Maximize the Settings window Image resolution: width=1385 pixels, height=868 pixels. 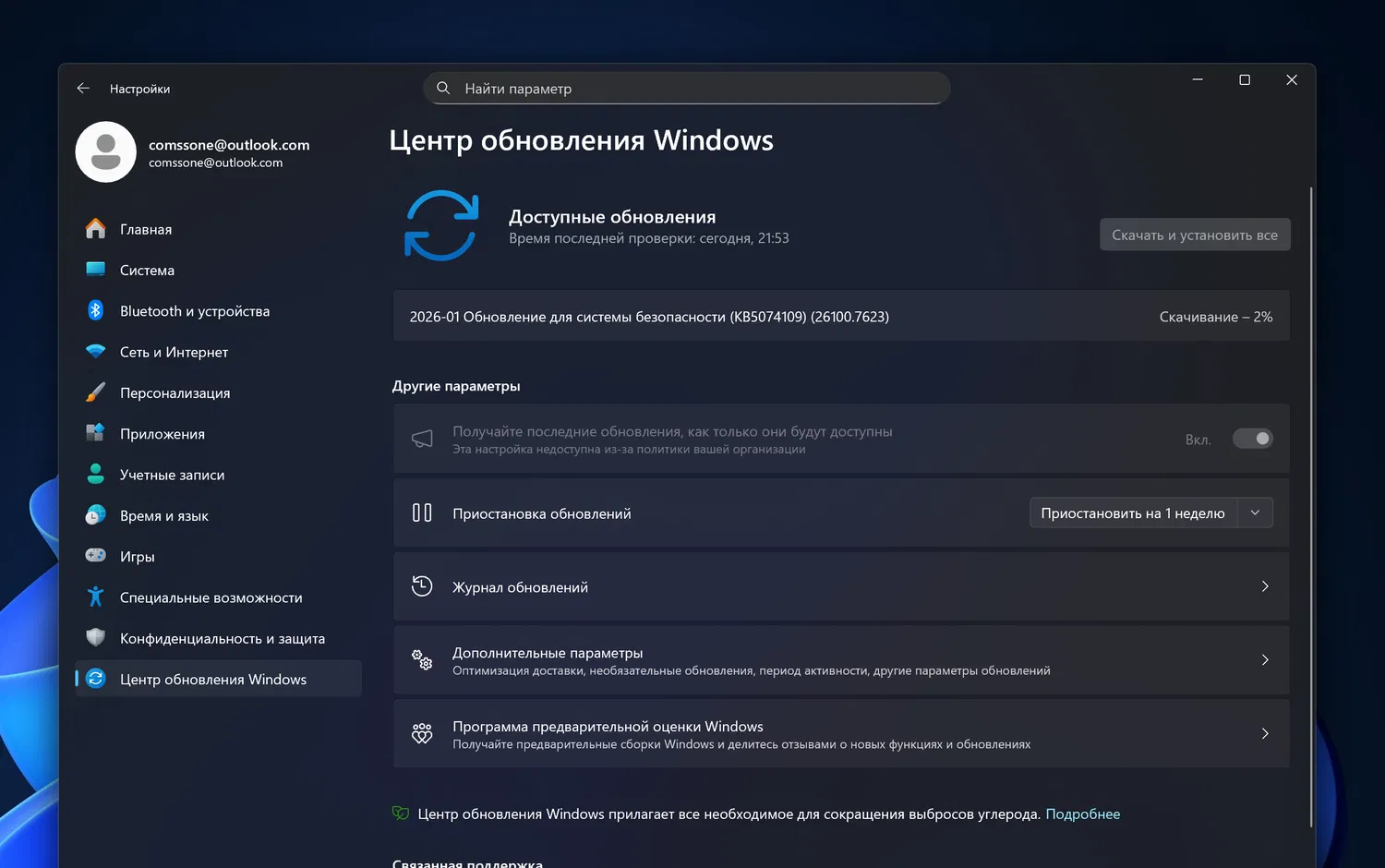click(x=1245, y=79)
